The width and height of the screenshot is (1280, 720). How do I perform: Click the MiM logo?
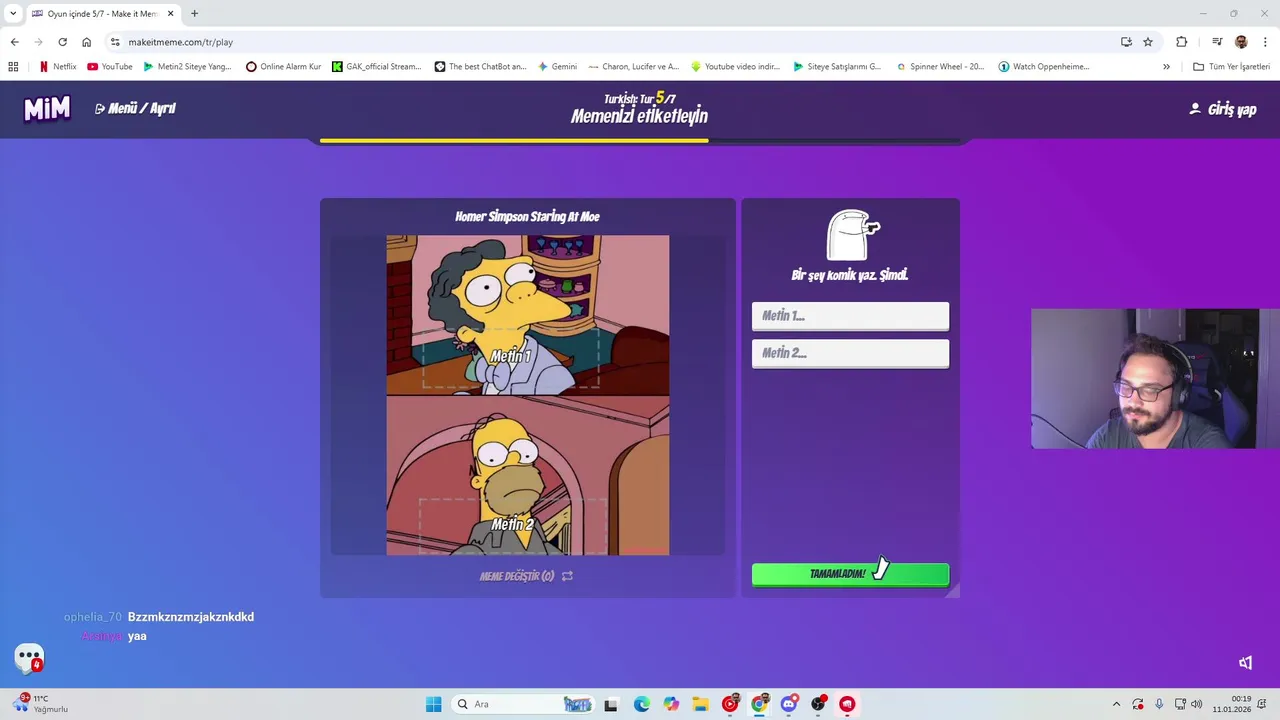[47, 108]
